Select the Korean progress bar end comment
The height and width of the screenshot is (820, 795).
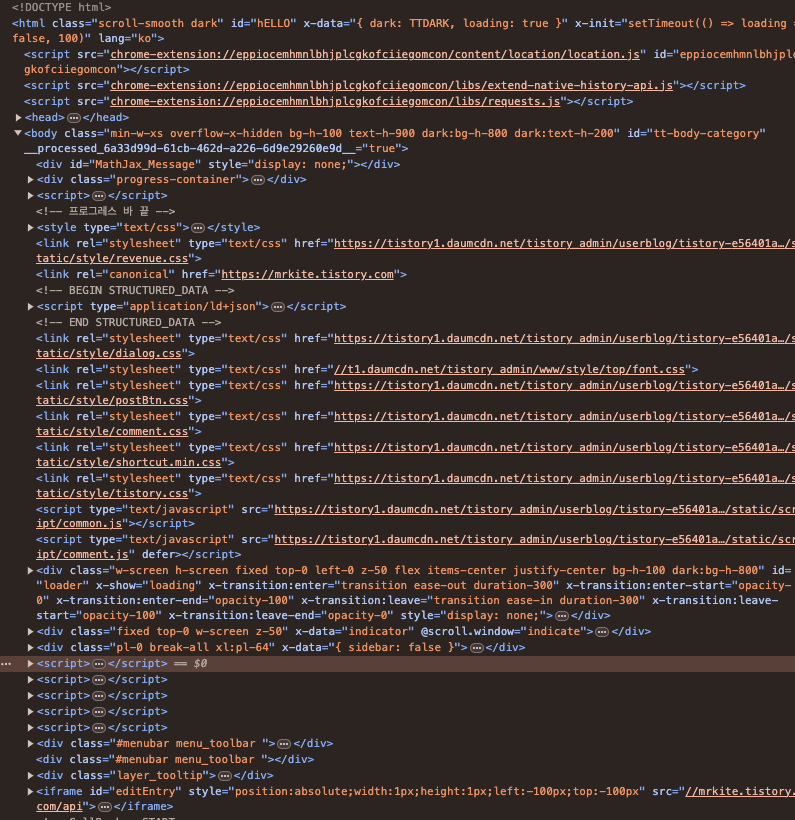(105, 211)
